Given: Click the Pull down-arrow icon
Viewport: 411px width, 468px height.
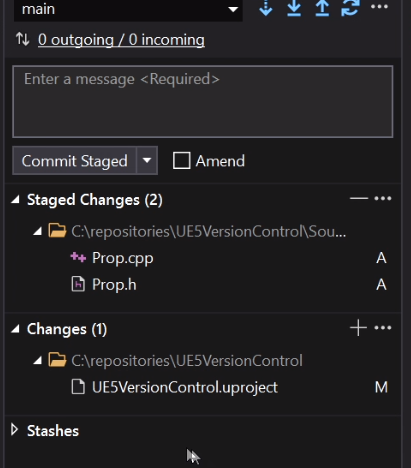Looking at the screenshot, I should click(294, 7).
